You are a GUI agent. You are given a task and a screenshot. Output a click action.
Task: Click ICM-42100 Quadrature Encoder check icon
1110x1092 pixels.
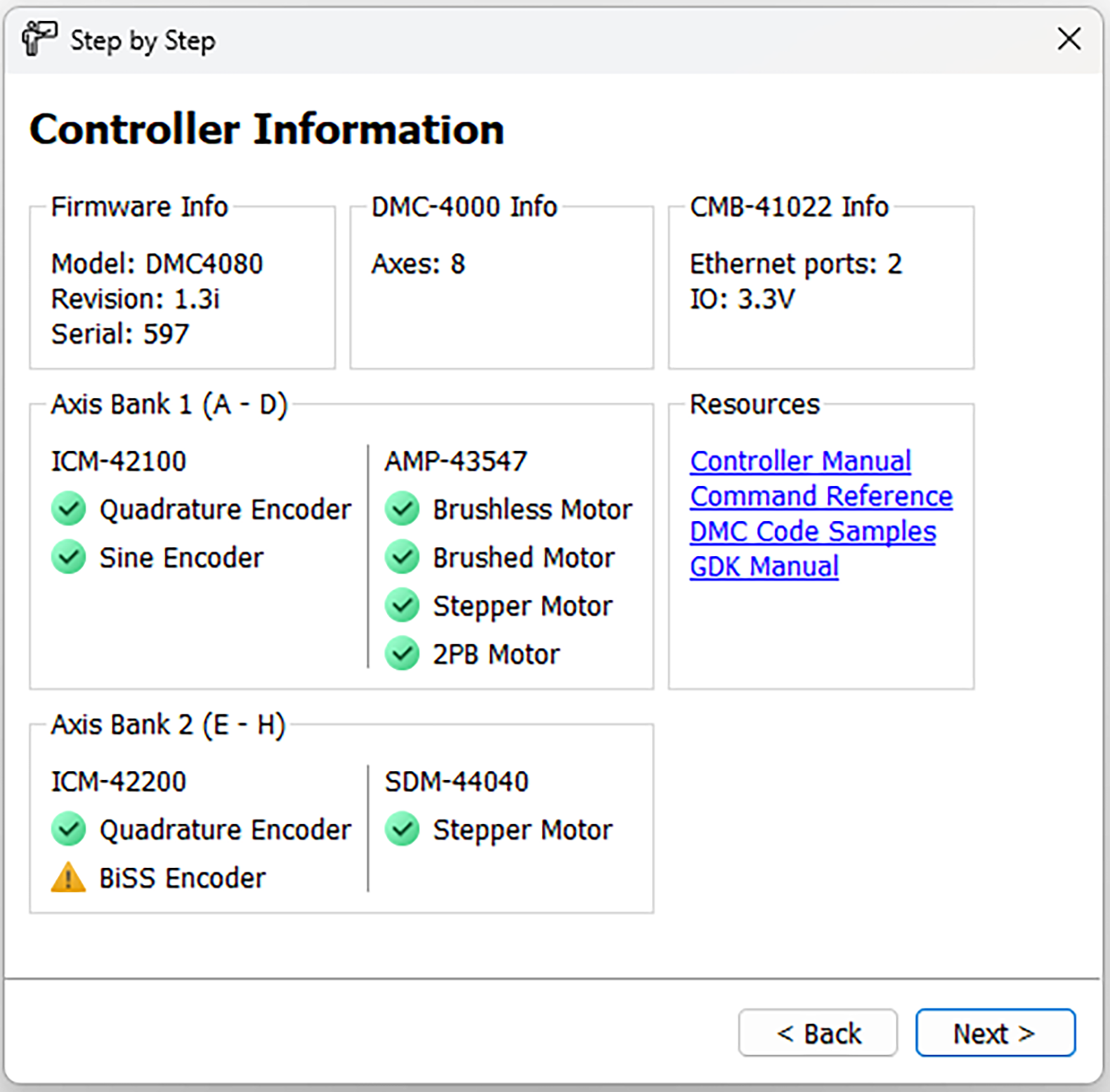tap(69, 509)
